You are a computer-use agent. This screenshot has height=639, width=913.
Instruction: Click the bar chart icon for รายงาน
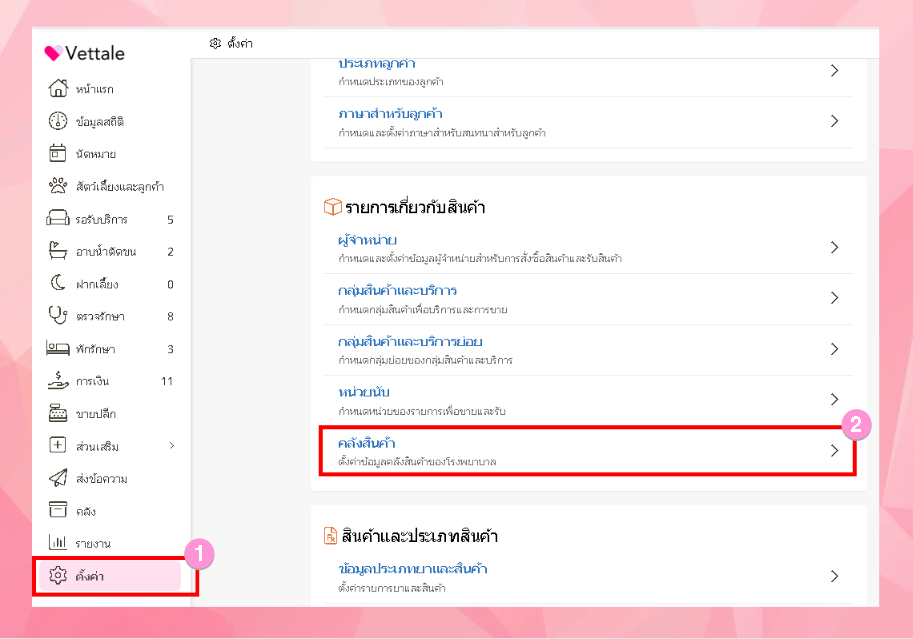coord(58,543)
